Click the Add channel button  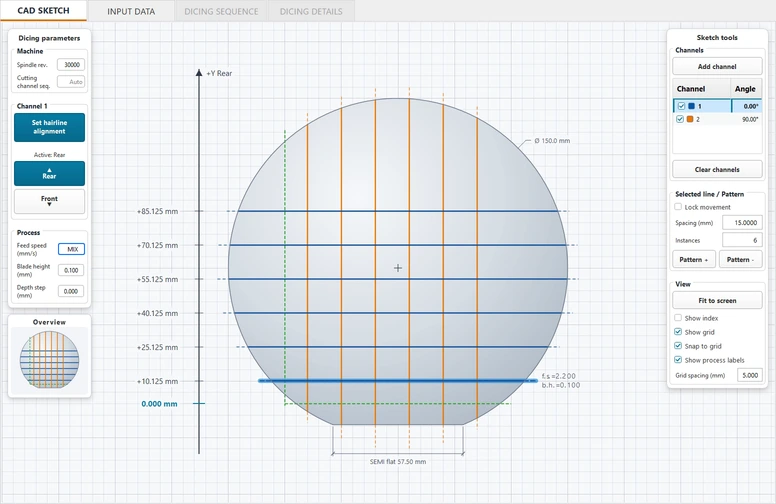coord(717,66)
